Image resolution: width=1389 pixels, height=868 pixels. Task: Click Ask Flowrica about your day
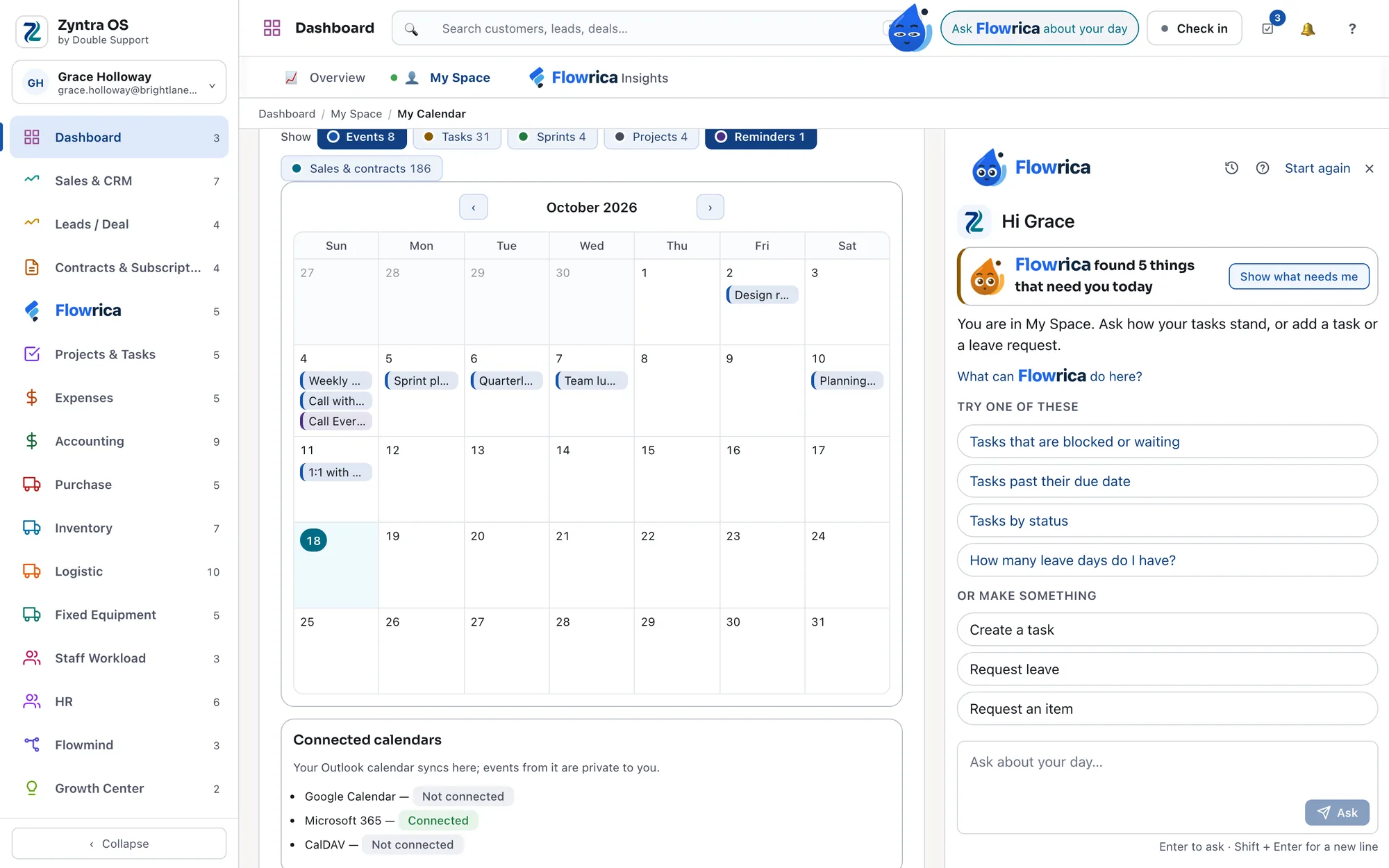[1039, 28]
